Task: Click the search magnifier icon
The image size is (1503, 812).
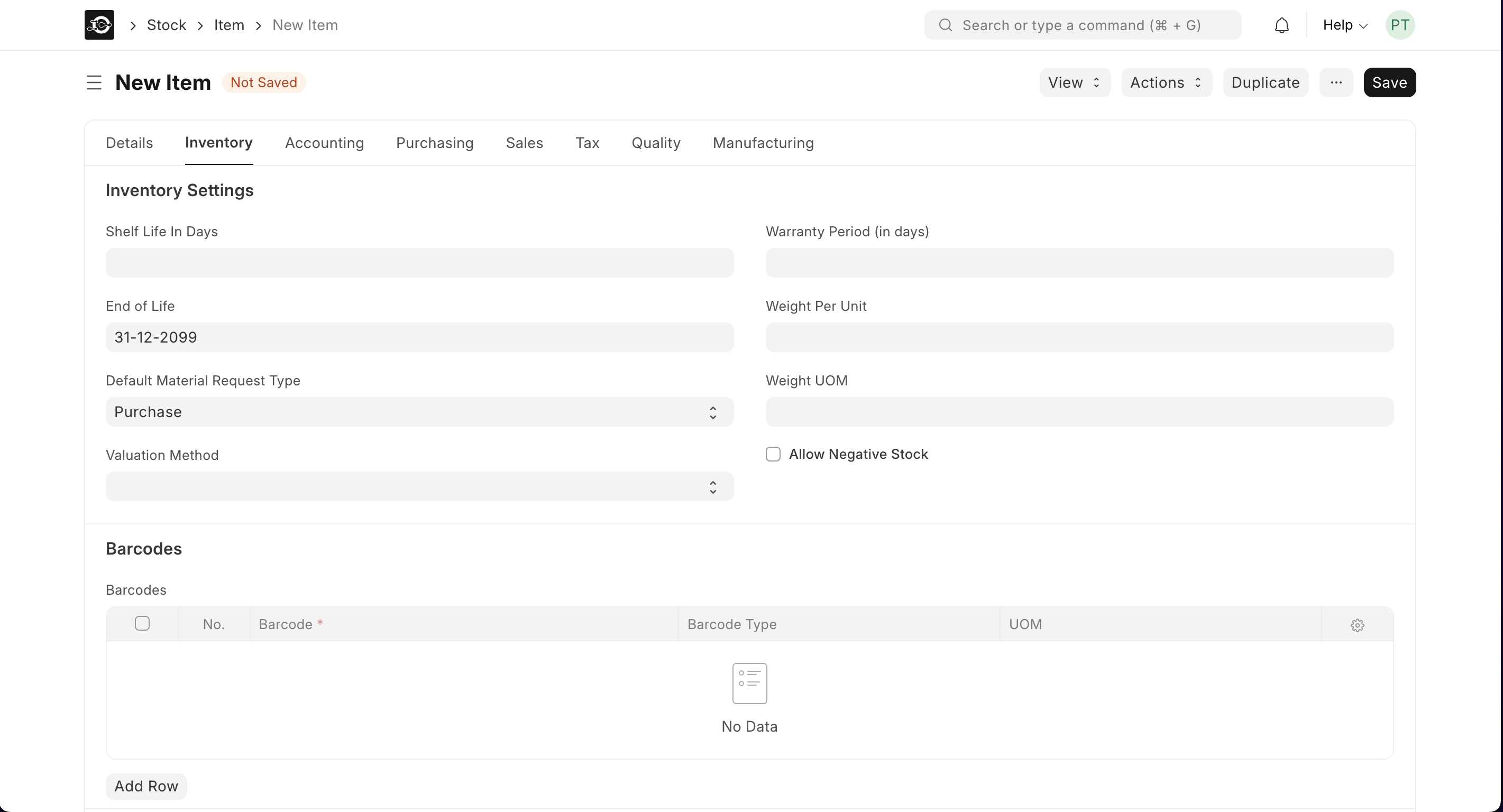Action: pyautogui.click(x=945, y=24)
